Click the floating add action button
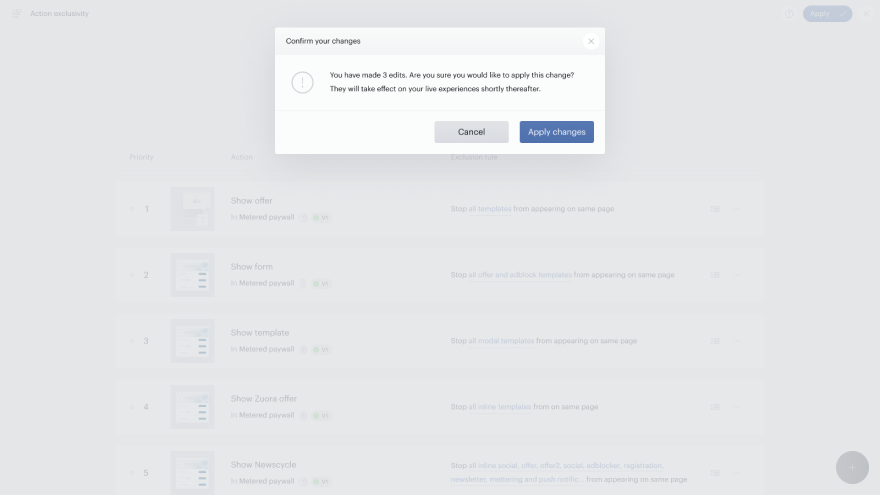The width and height of the screenshot is (880, 495). coord(852,468)
